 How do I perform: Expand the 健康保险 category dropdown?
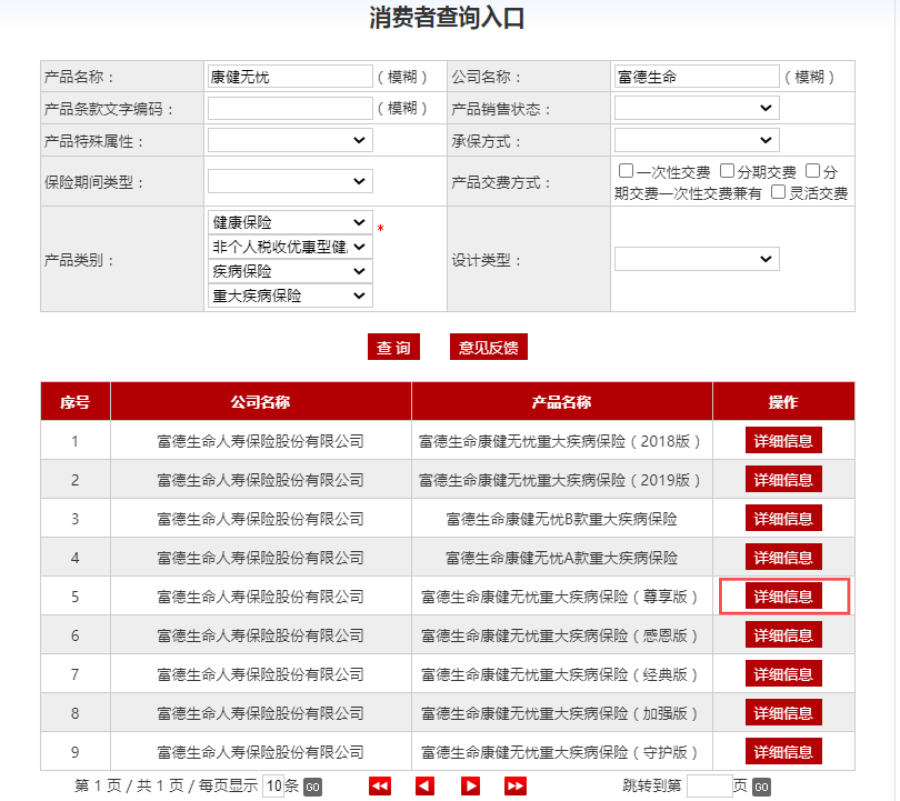(290, 222)
